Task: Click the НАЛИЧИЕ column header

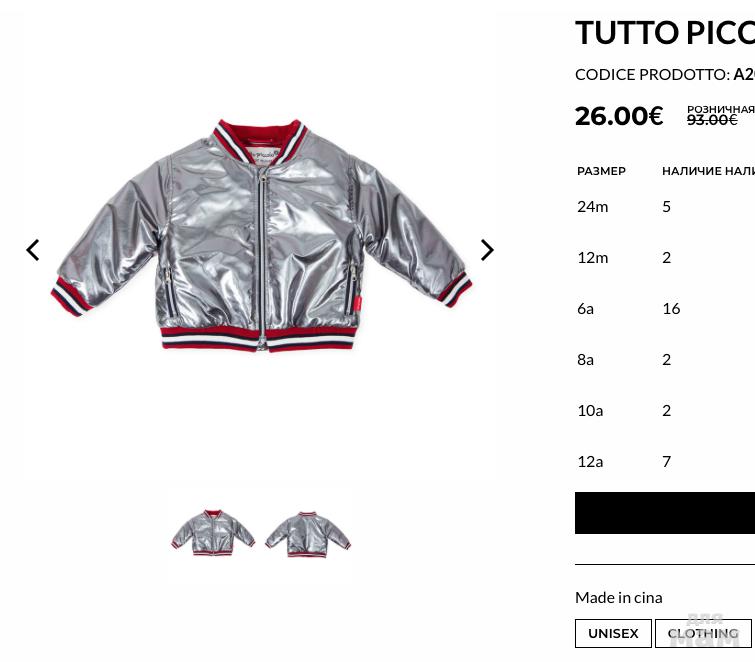Action: [x=692, y=171]
